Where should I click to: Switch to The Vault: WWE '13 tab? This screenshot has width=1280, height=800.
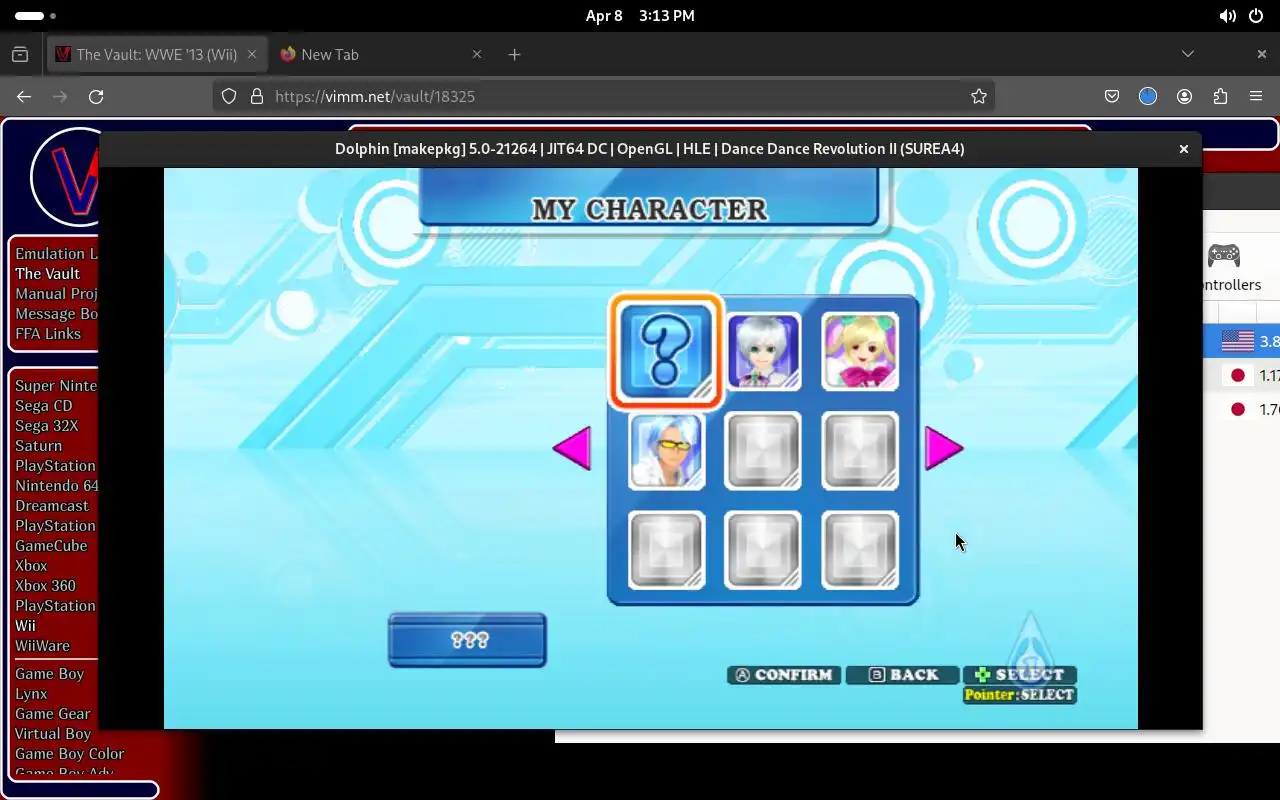[x=156, y=54]
